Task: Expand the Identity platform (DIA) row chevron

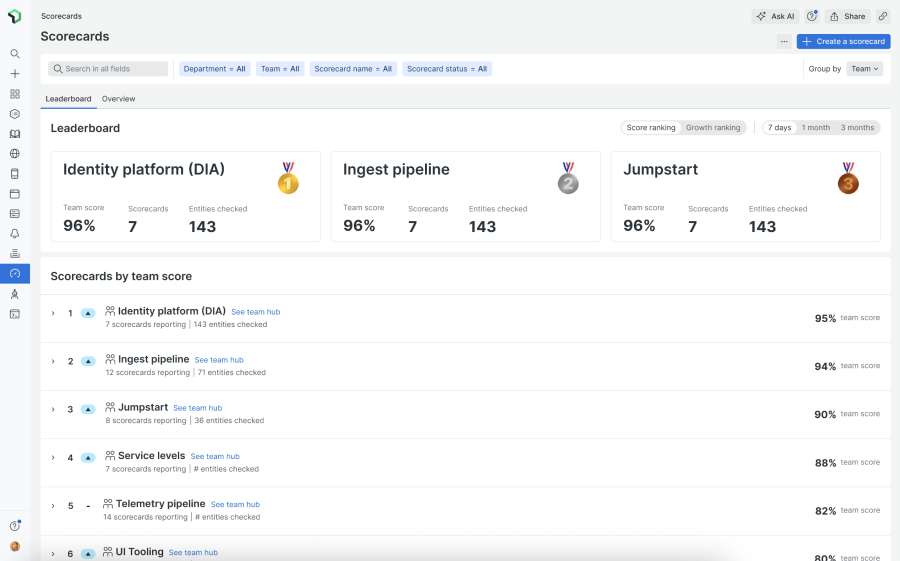Action: [x=53, y=313]
